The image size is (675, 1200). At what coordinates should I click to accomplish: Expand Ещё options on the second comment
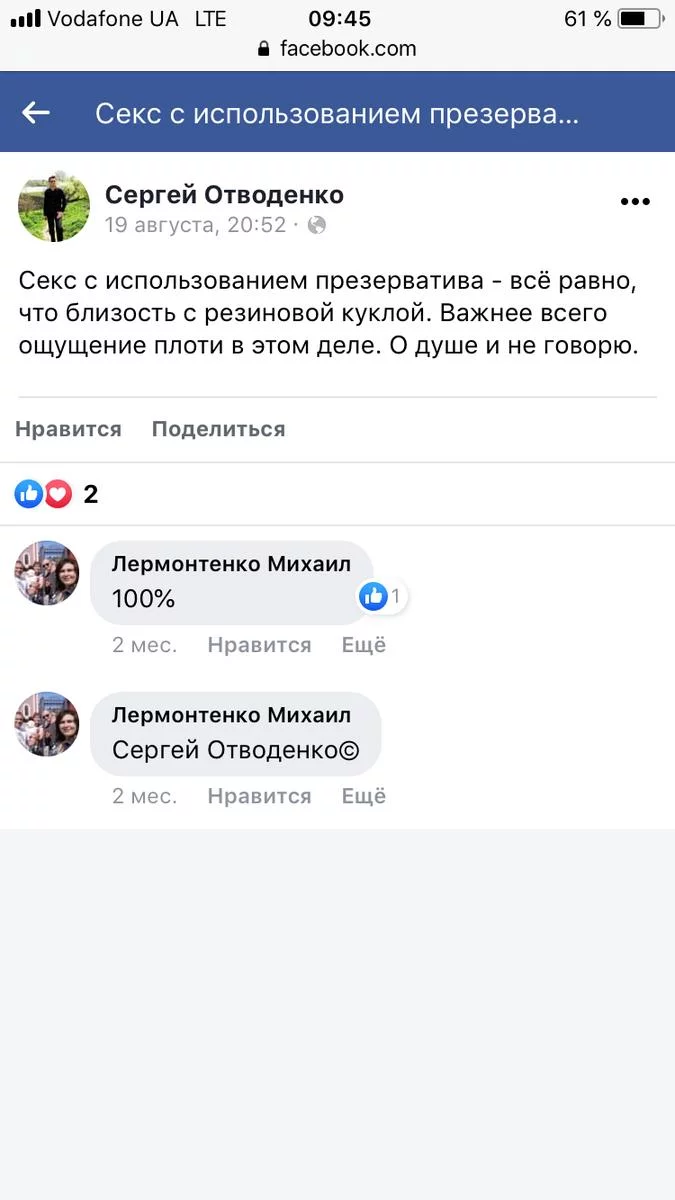364,796
